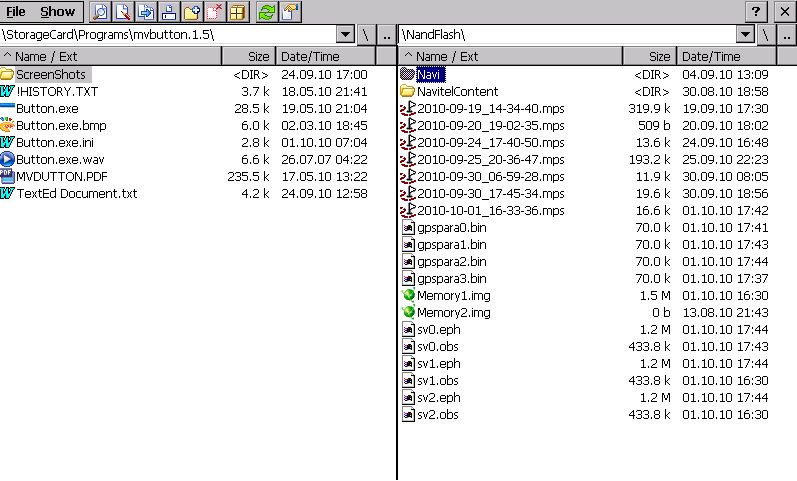The width and height of the screenshot is (797, 481).
Task: Click the View file magnifier toolbar icon
Action: click(100, 12)
